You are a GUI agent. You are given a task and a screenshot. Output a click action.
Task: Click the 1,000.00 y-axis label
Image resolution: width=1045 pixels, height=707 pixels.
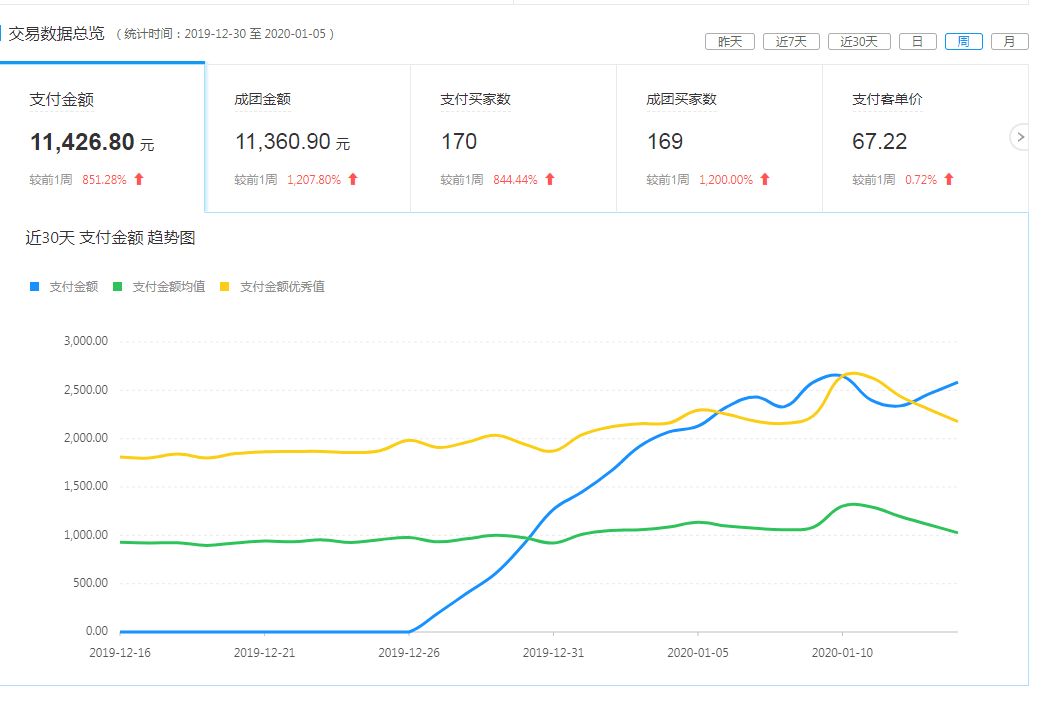(x=86, y=534)
